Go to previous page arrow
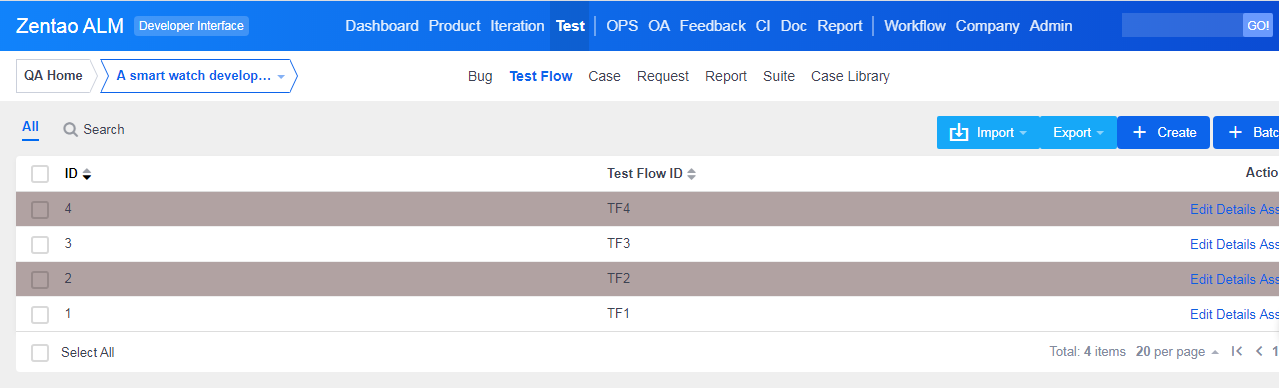 (x=1259, y=352)
